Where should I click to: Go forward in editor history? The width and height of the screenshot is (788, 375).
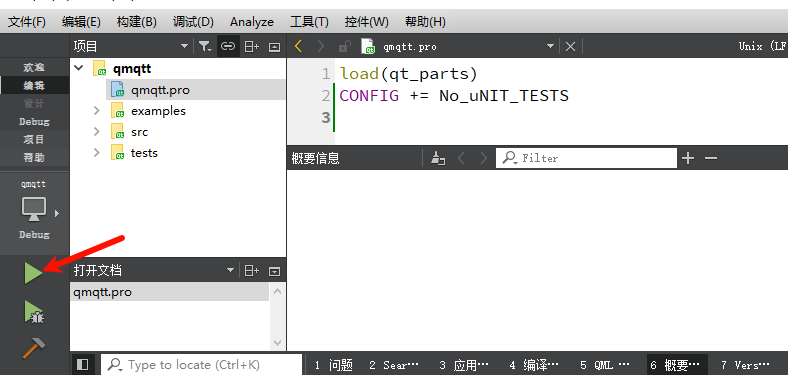[x=321, y=47]
